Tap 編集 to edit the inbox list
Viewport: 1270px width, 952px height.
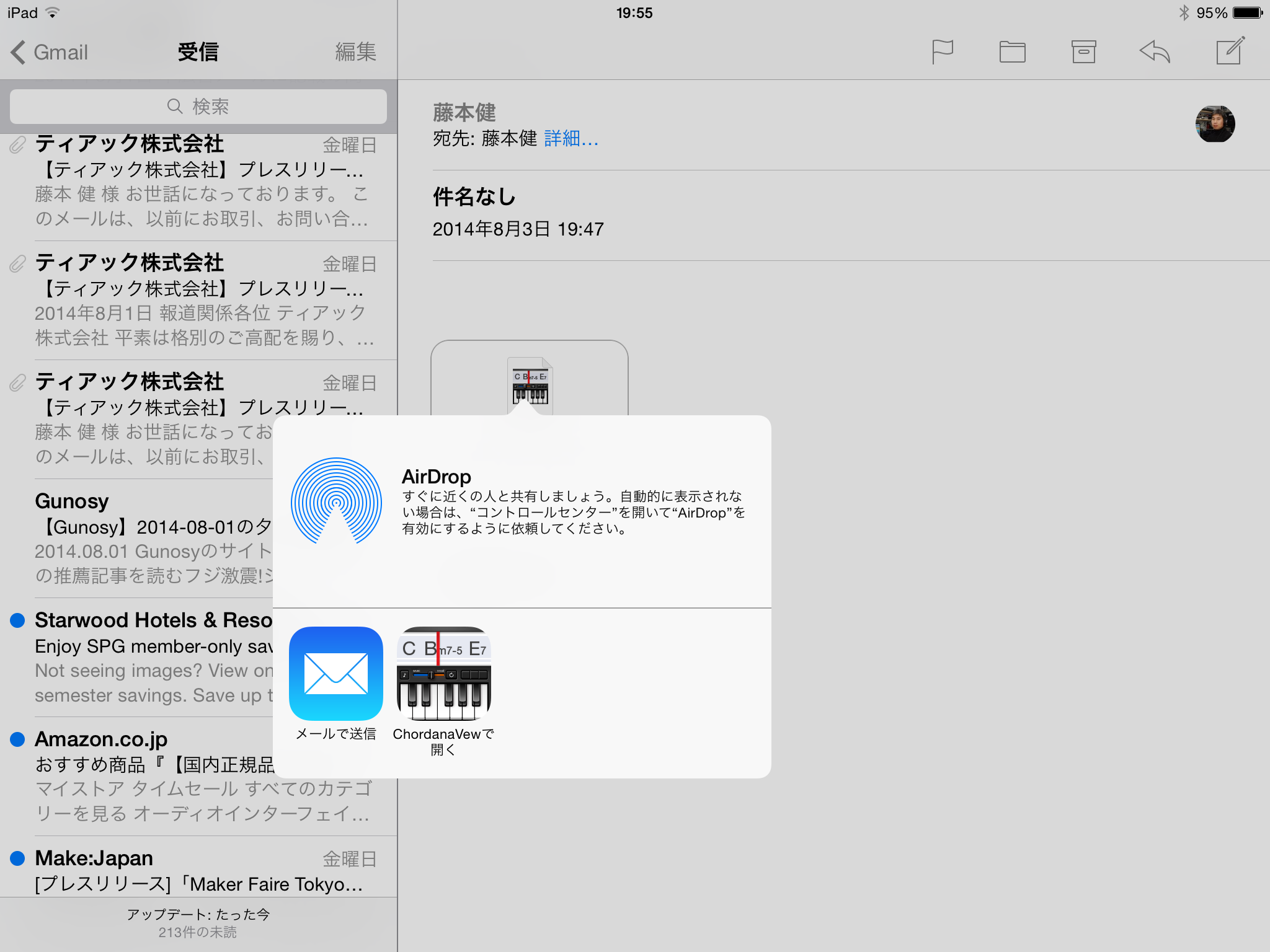[x=355, y=51]
